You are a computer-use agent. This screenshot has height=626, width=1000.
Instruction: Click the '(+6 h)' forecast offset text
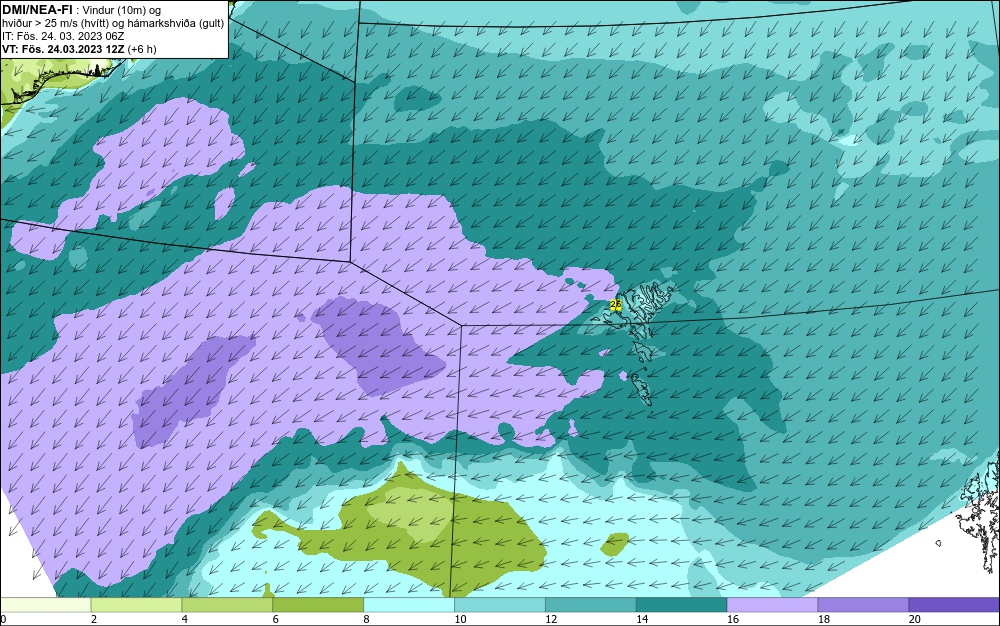pyautogui.click(x=142, y=49)
